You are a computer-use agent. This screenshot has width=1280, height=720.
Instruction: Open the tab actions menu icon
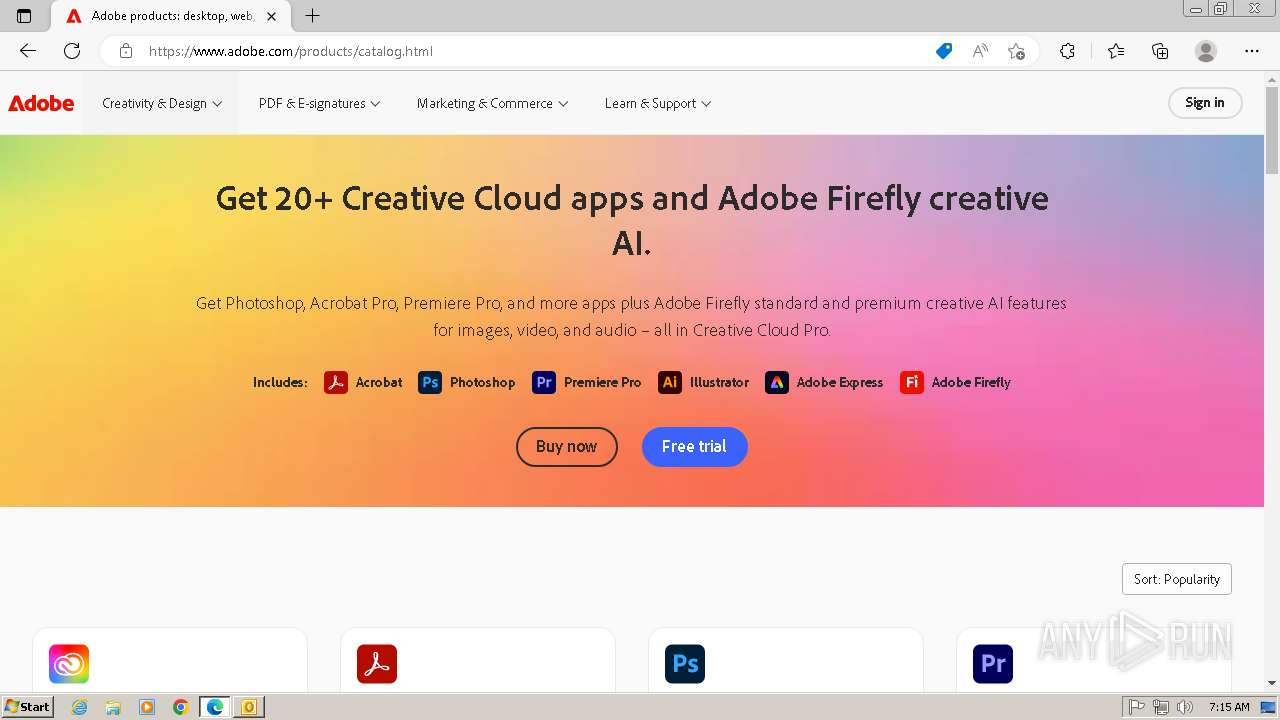tap(24, 16)
